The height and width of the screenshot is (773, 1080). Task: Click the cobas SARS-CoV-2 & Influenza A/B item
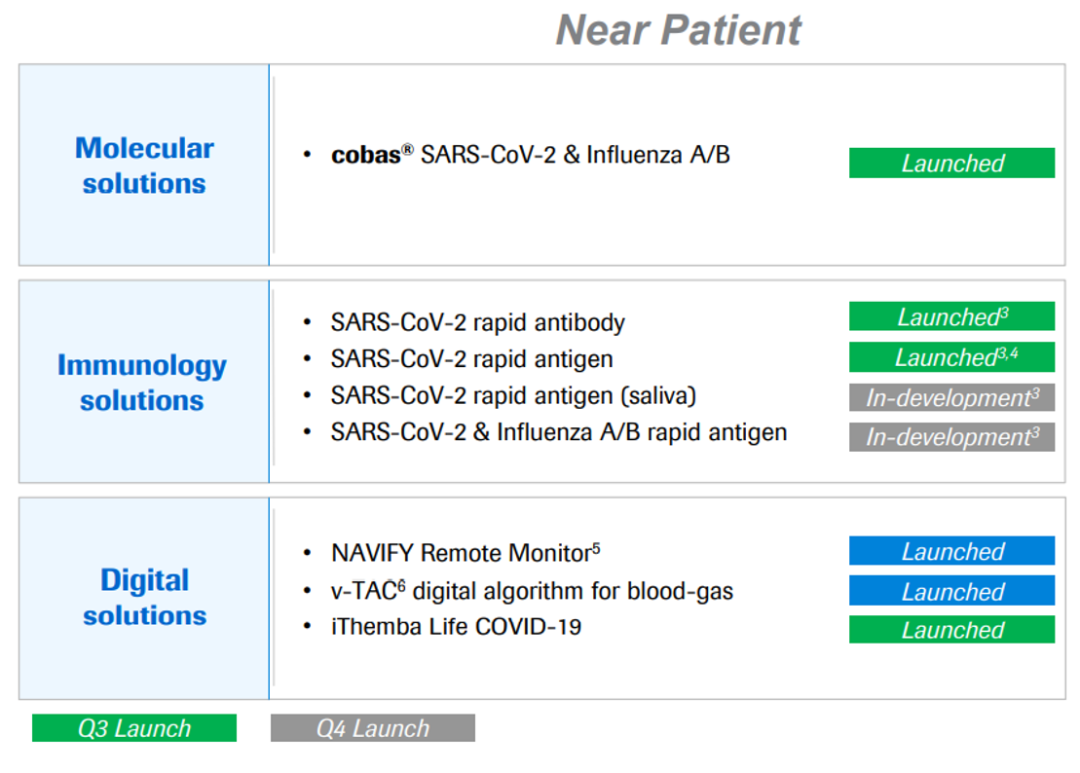(x=530, y=156)
